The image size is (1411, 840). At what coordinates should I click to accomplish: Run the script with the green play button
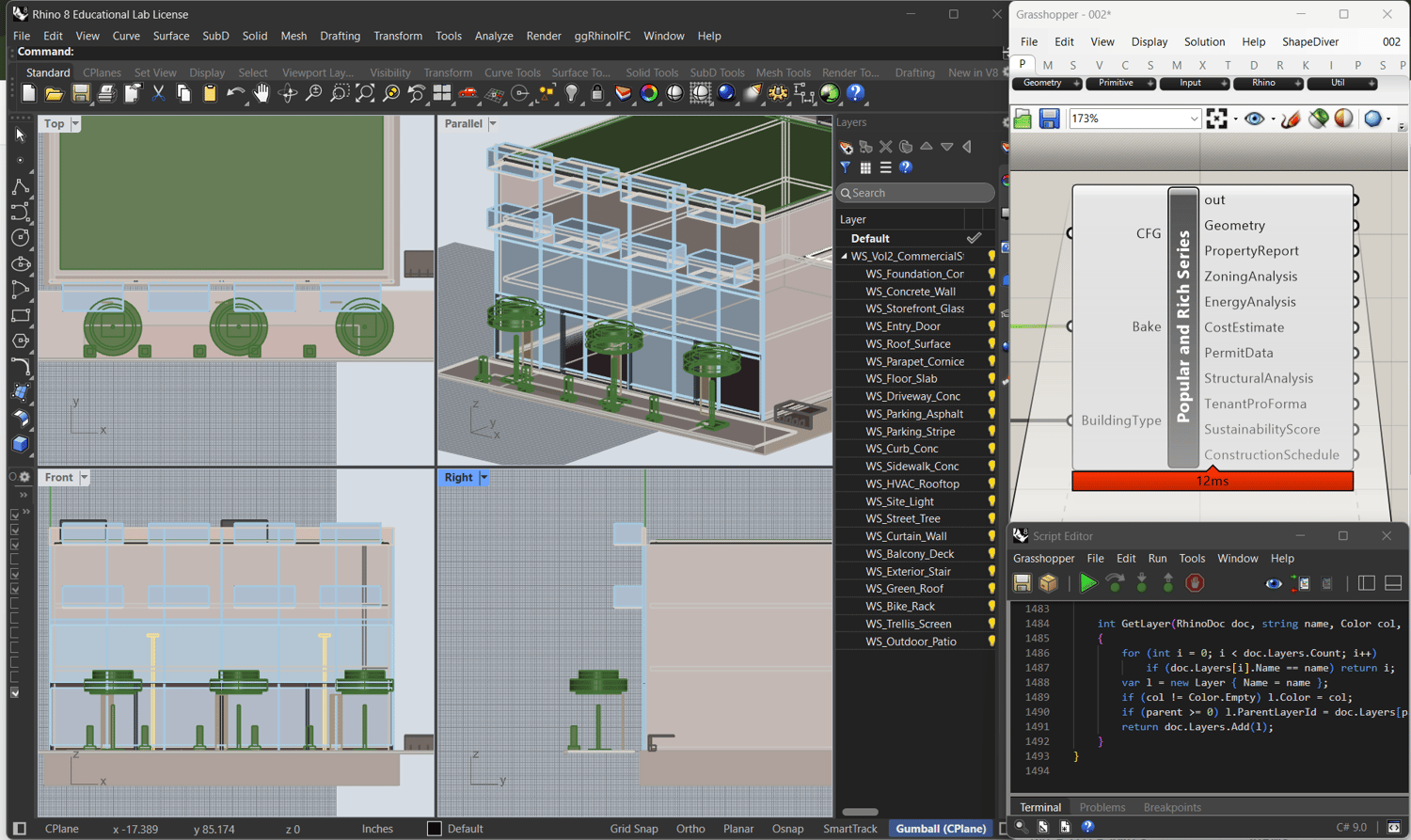point(1087,583)
